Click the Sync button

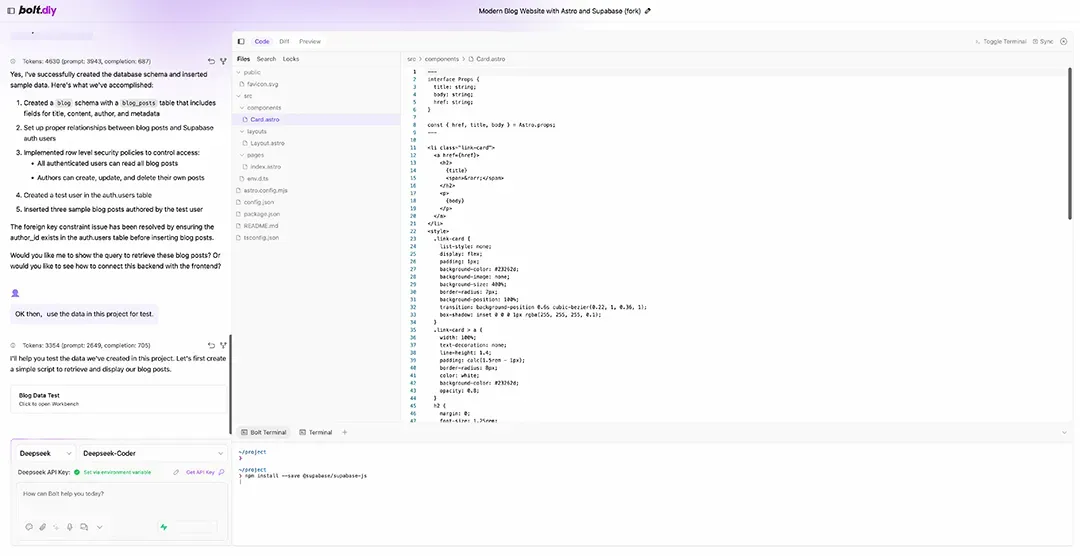pos(1043,41)
